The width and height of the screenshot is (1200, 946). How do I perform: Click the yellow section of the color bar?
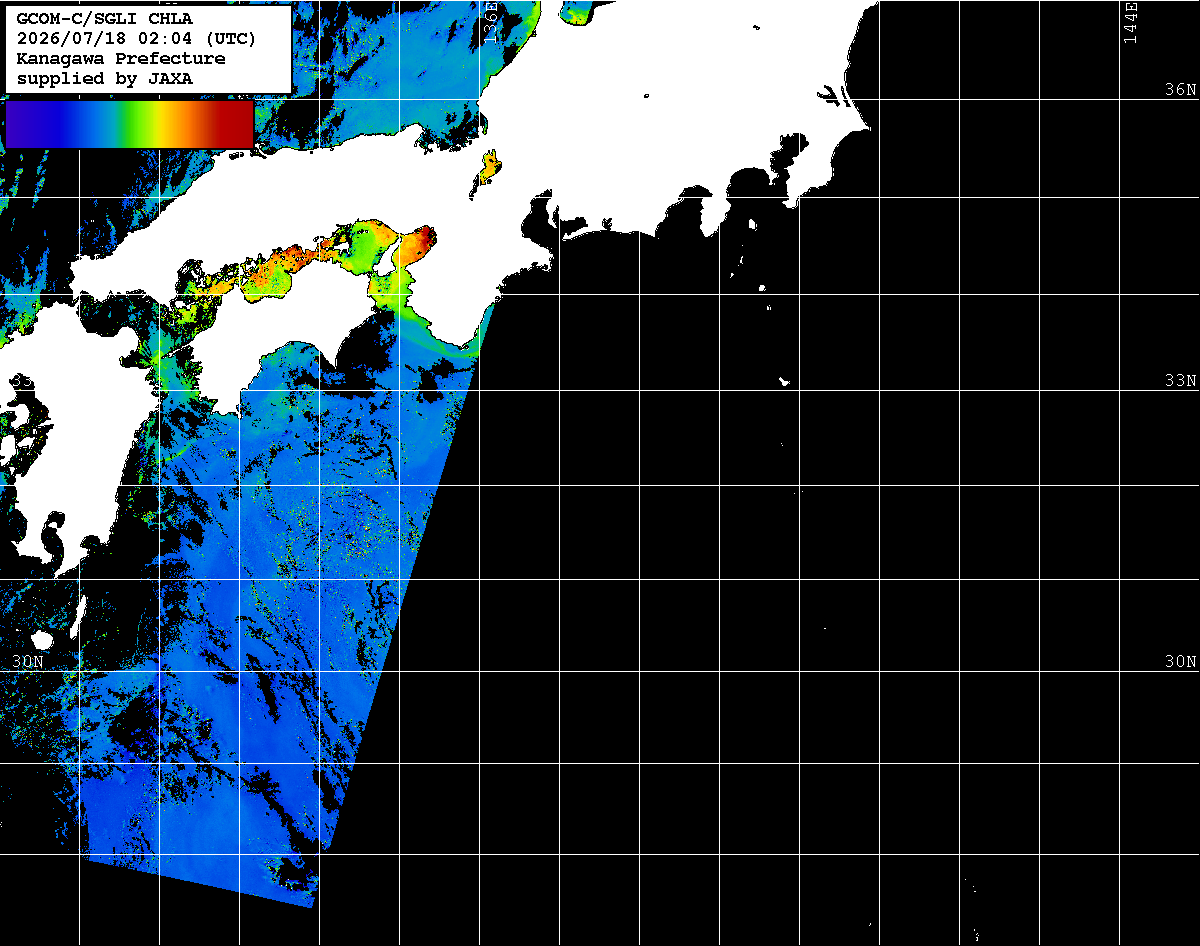point(163,124)
